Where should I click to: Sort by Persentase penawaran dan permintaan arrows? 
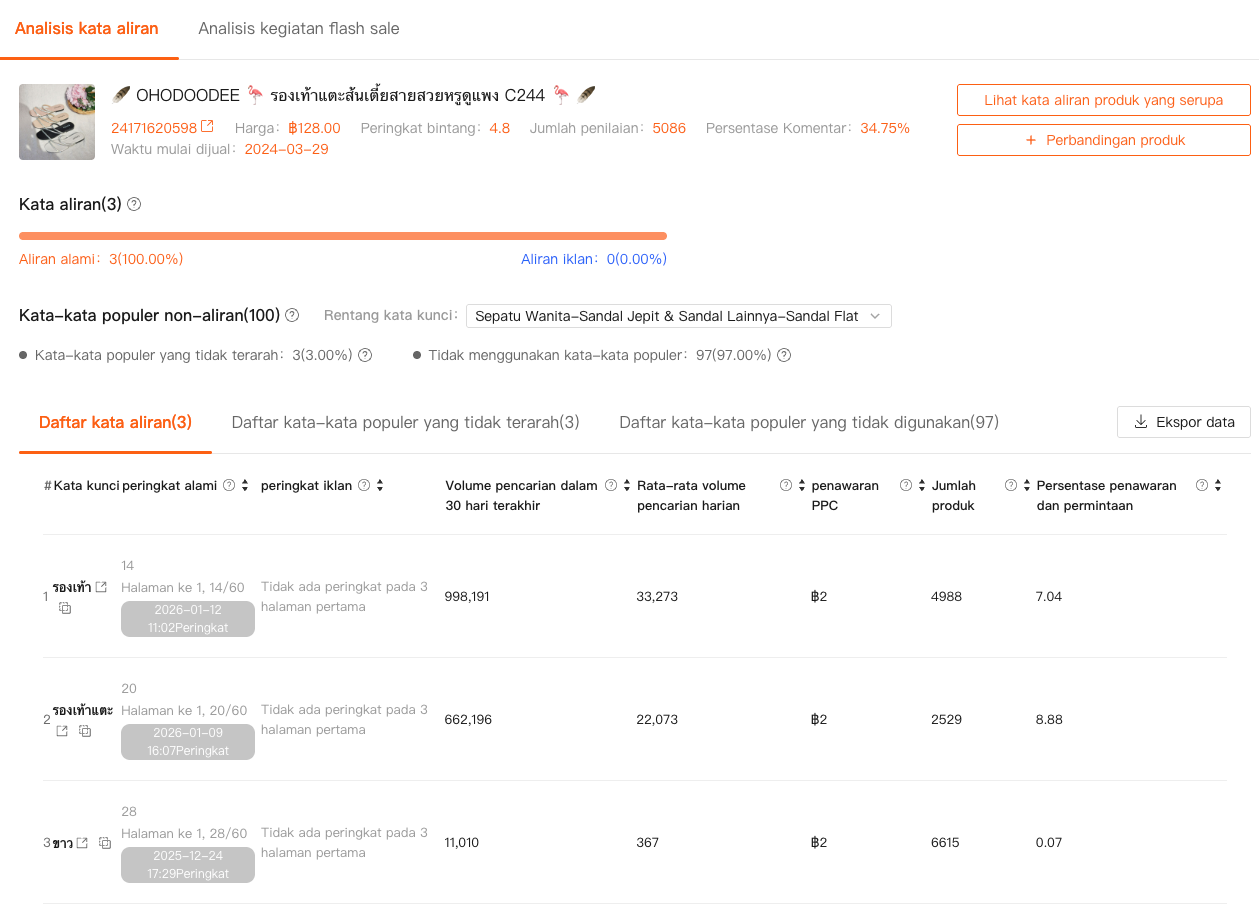(1218, 486)
